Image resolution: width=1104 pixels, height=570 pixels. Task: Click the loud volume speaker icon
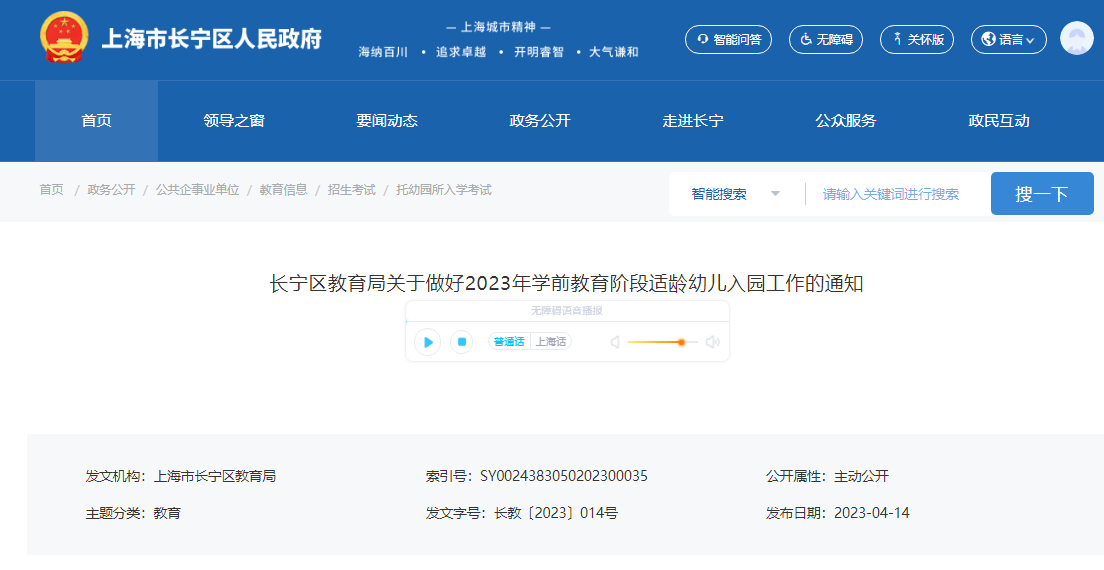point(712,342)
